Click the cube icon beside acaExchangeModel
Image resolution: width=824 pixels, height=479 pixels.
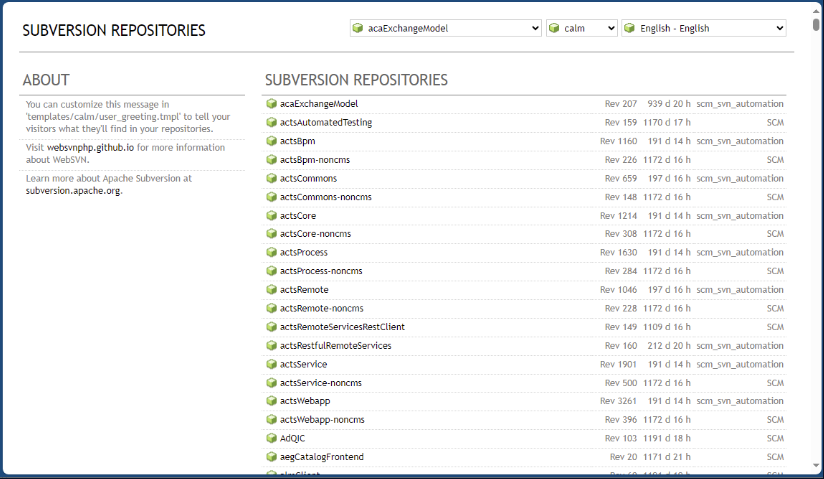tap(271, 104)
